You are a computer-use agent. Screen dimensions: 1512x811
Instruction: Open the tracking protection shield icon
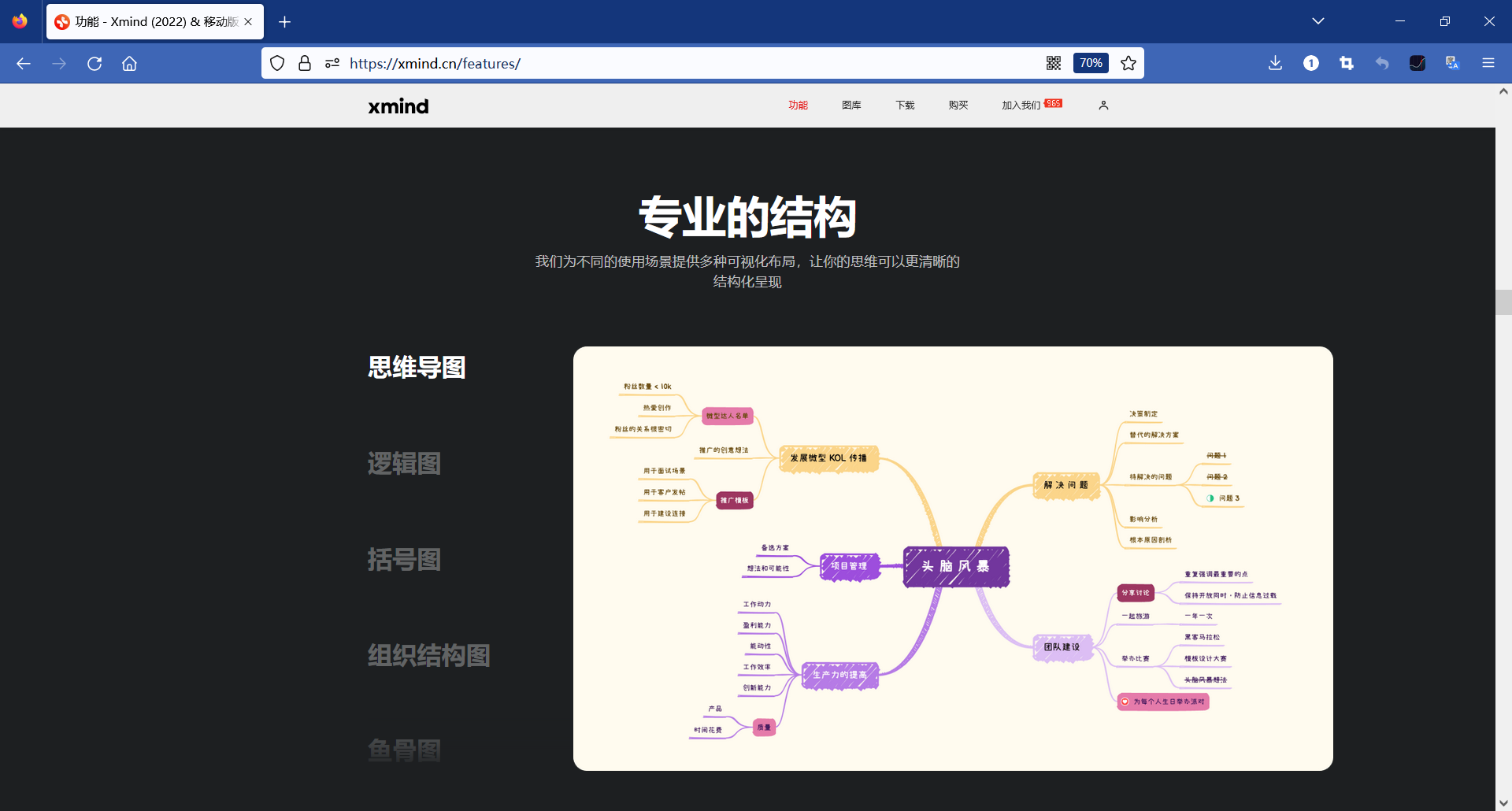(277, 63)
